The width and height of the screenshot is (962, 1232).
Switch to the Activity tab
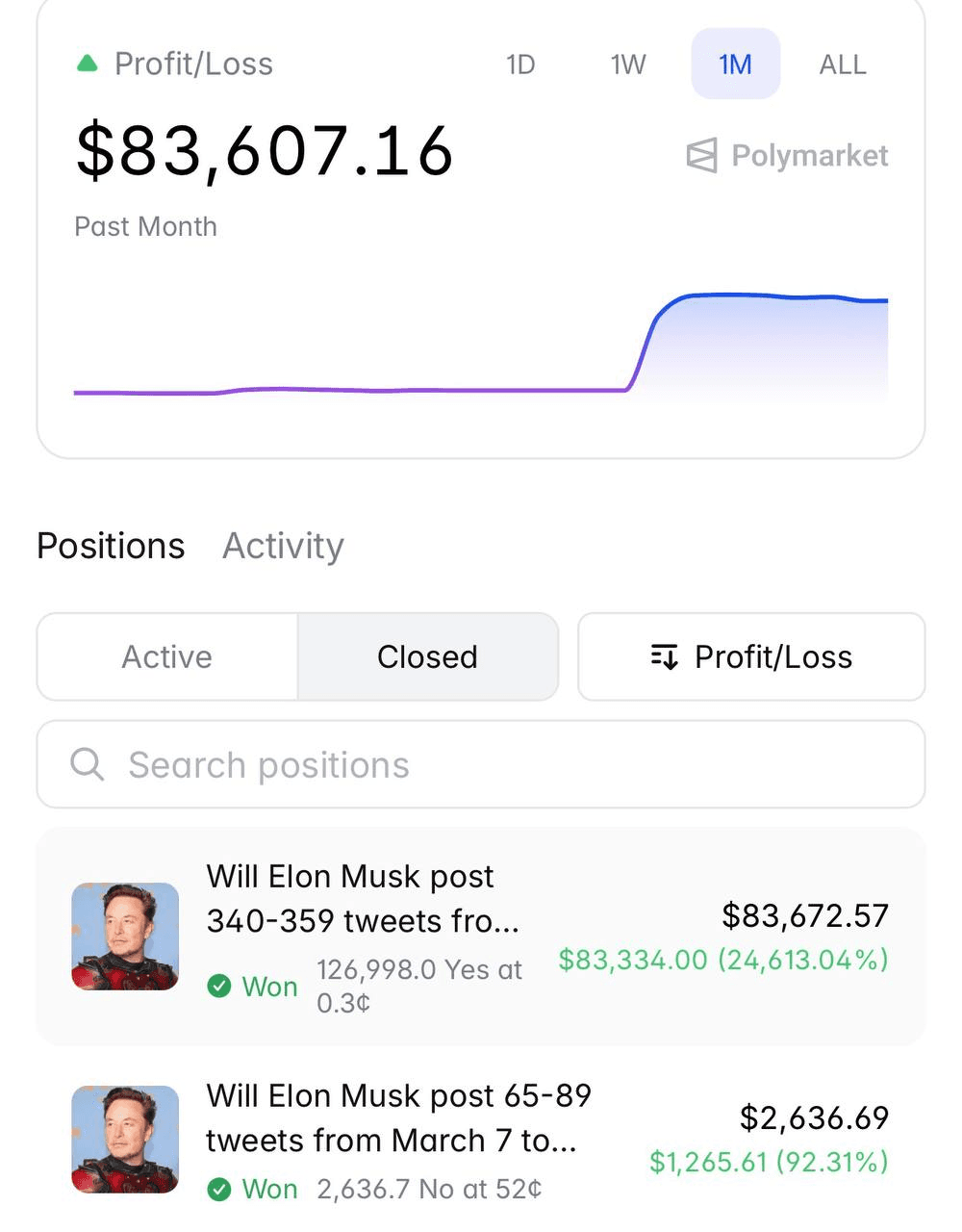click(283, 546)
